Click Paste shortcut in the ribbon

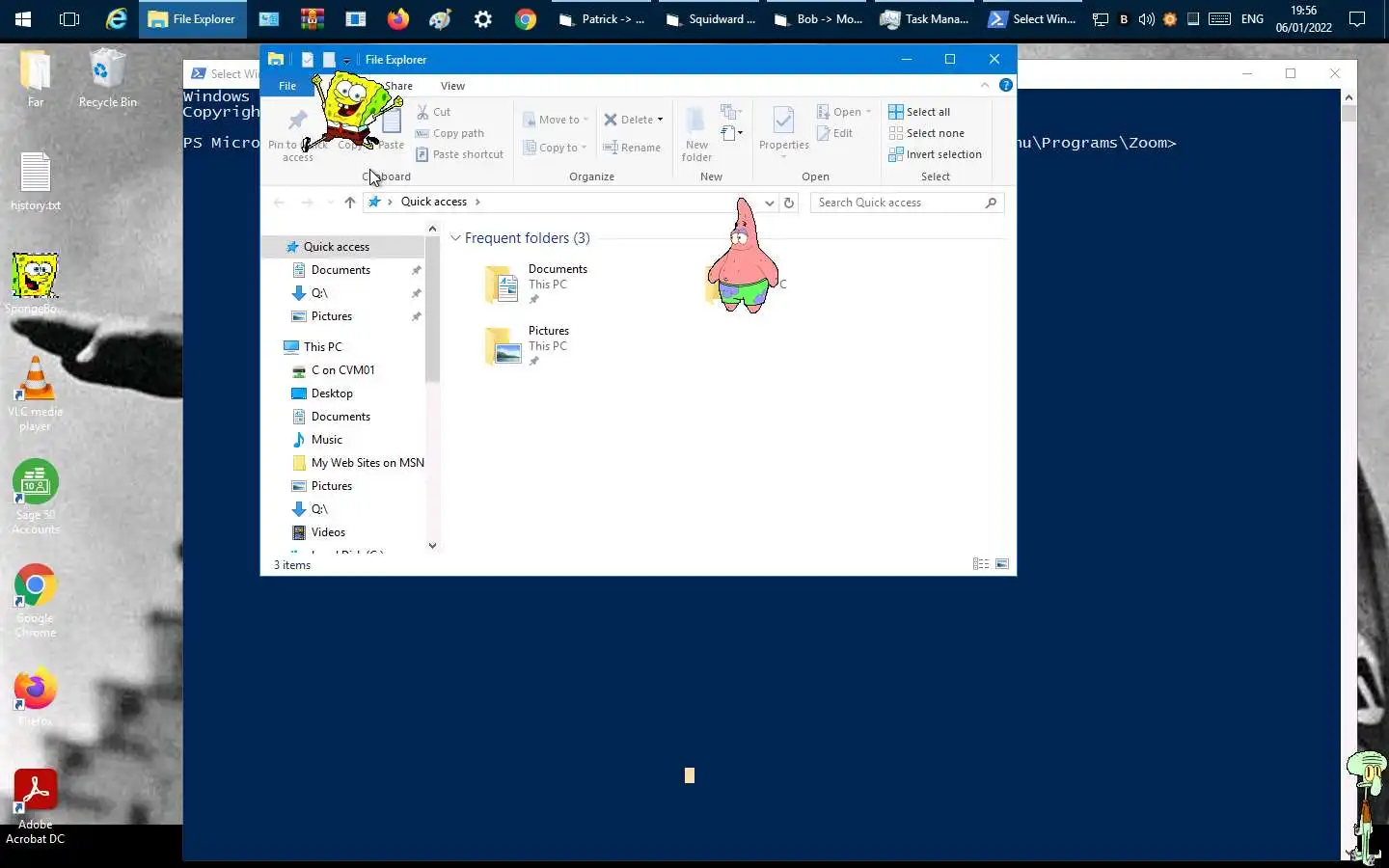coord(459,154)
